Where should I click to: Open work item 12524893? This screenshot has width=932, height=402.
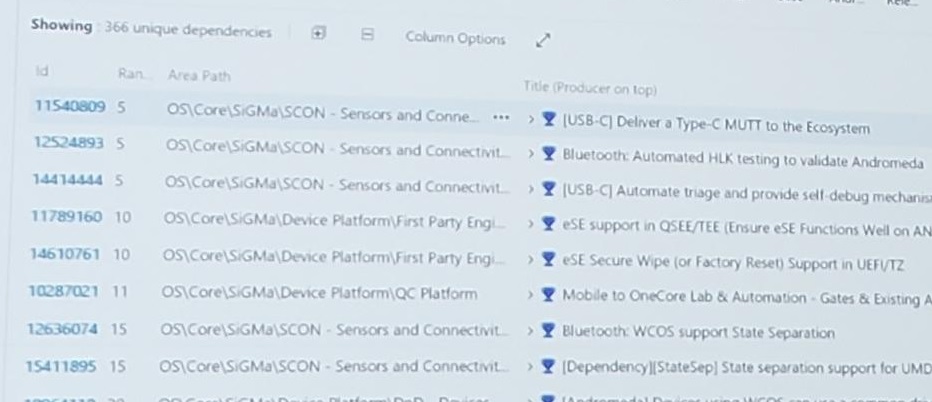tap(68, 143)
